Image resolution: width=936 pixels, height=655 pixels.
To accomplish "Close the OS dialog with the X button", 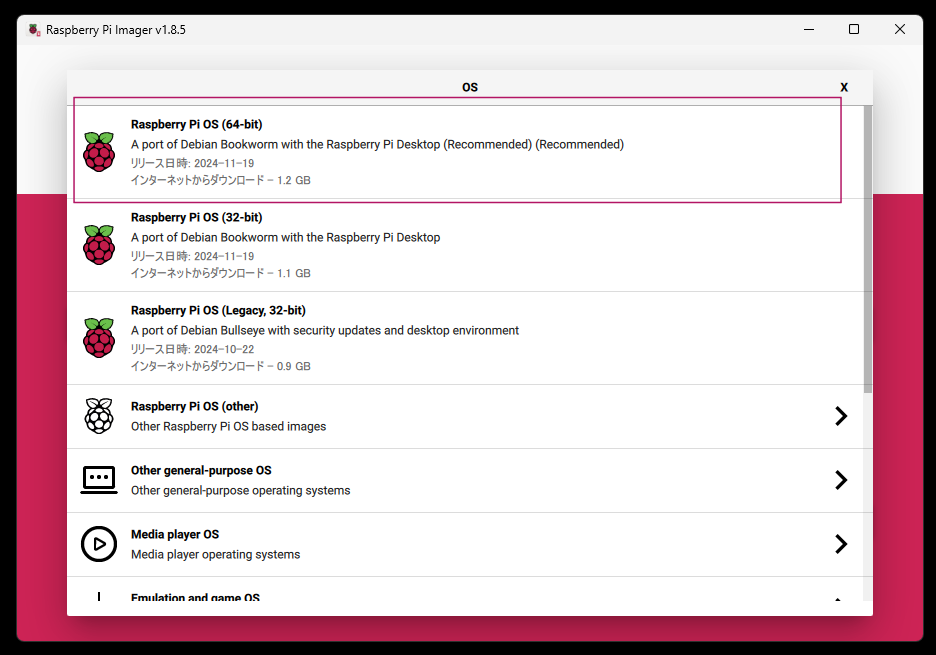I will pyautogui.click(x=844, y=88).
